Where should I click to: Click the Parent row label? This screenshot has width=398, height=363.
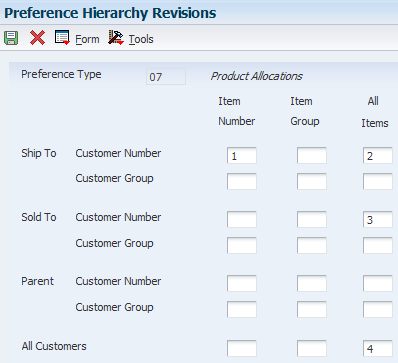(x=37, y=281)
